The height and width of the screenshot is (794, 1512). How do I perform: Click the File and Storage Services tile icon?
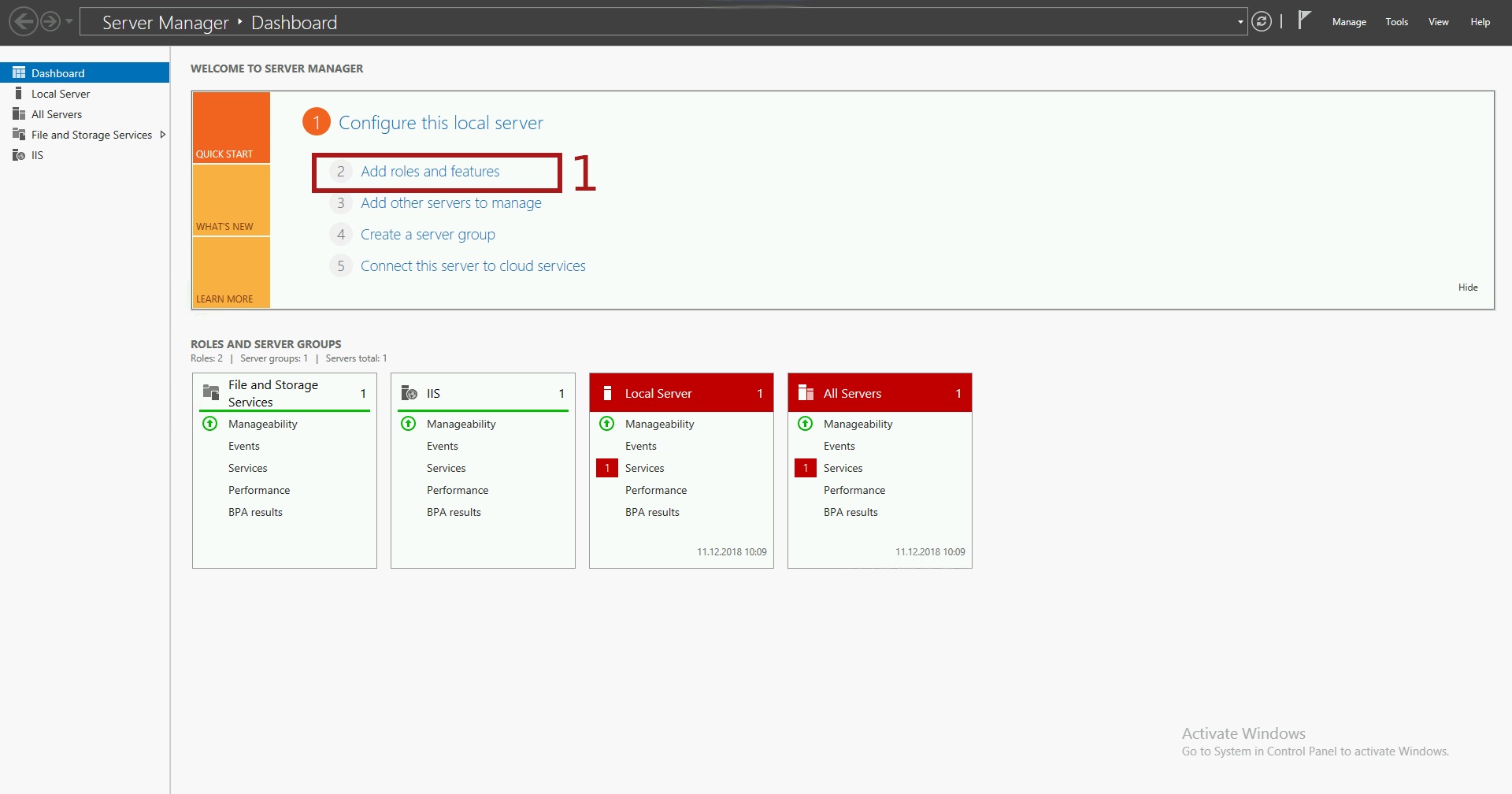pyautogui.click(x=211, y=392)
